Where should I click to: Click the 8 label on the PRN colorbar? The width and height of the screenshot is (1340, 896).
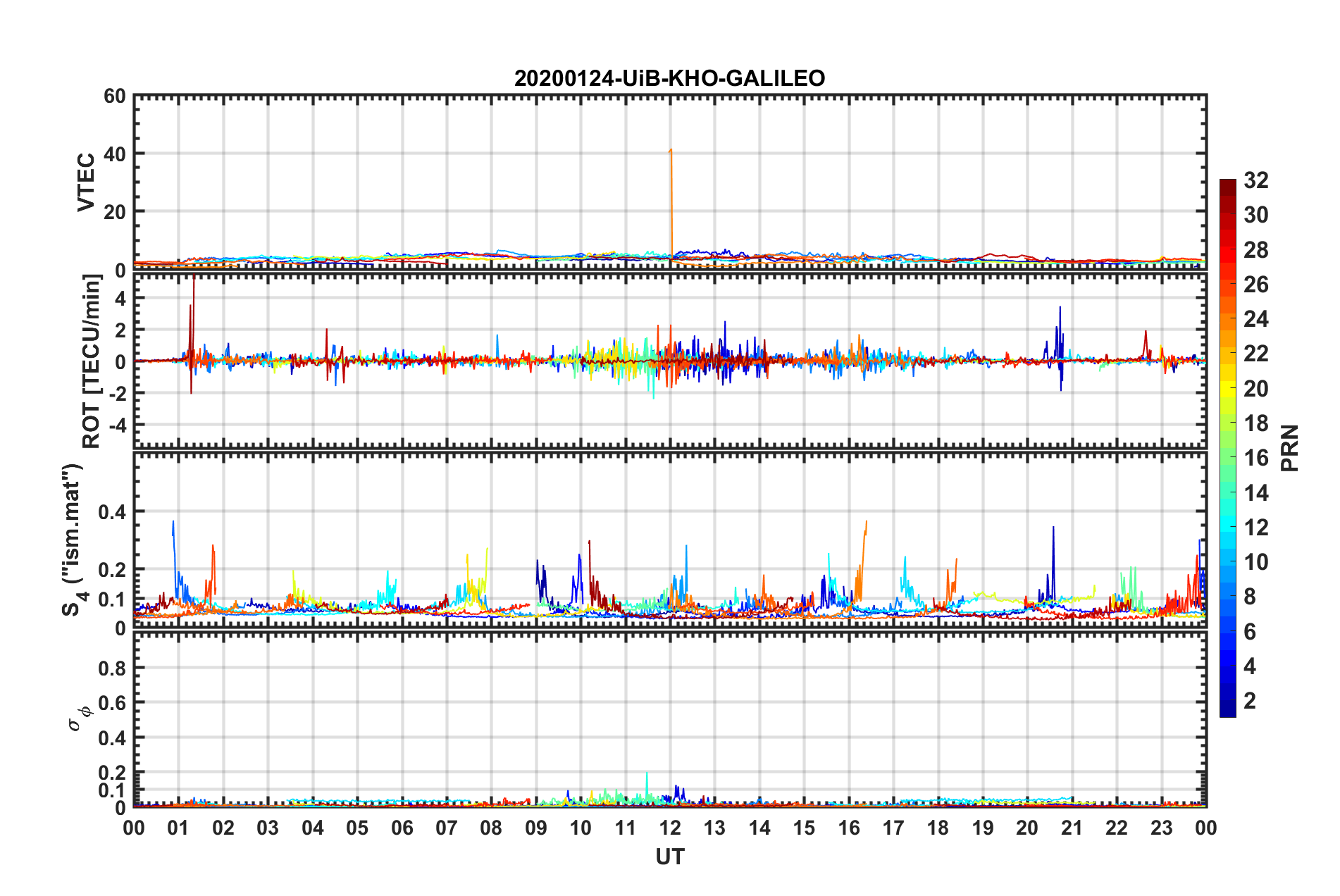(x=1250, y=597)
